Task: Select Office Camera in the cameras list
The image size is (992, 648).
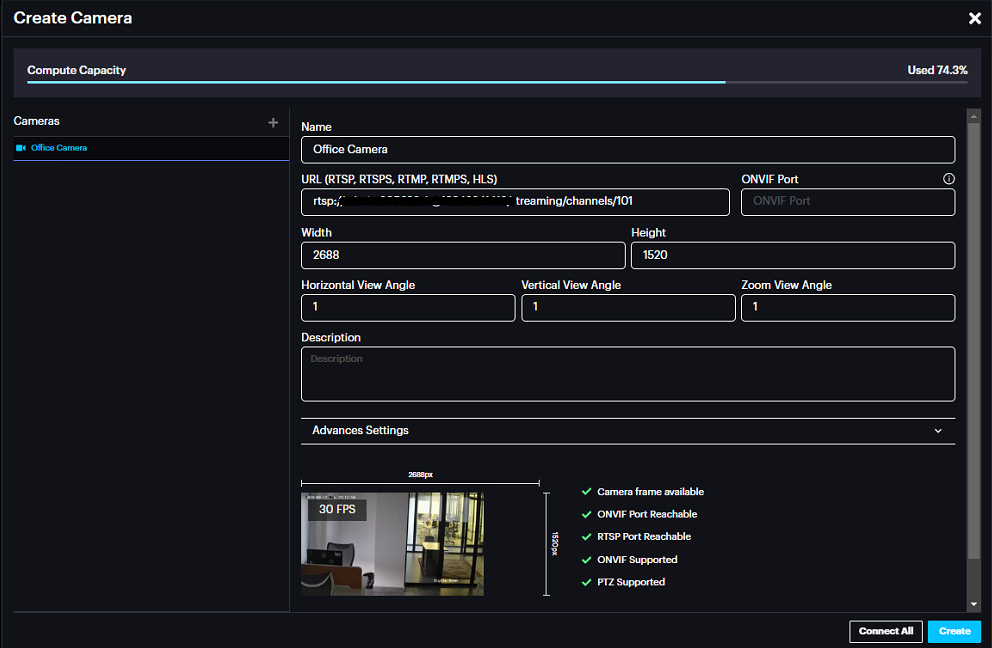Action: point(59,148)
